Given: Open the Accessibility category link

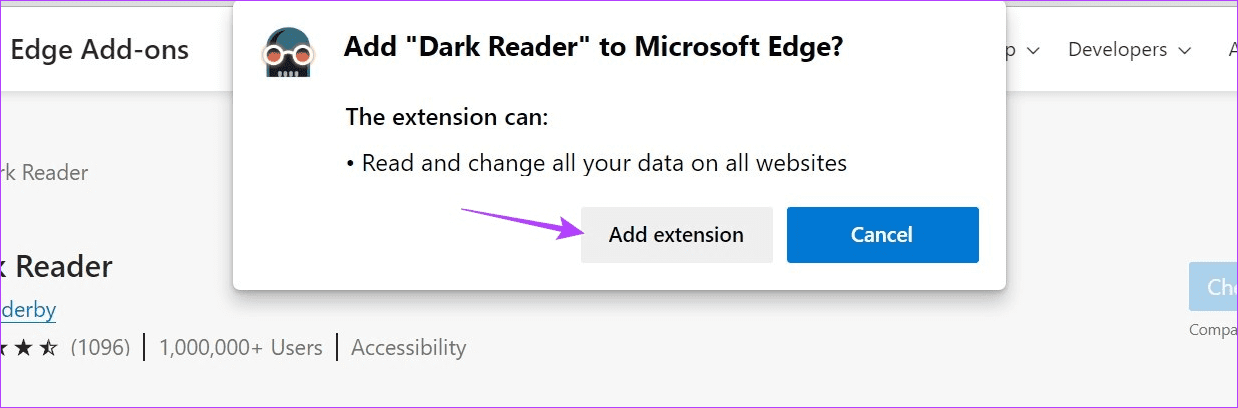Looking at the screenshot, I should click(408, 348).
